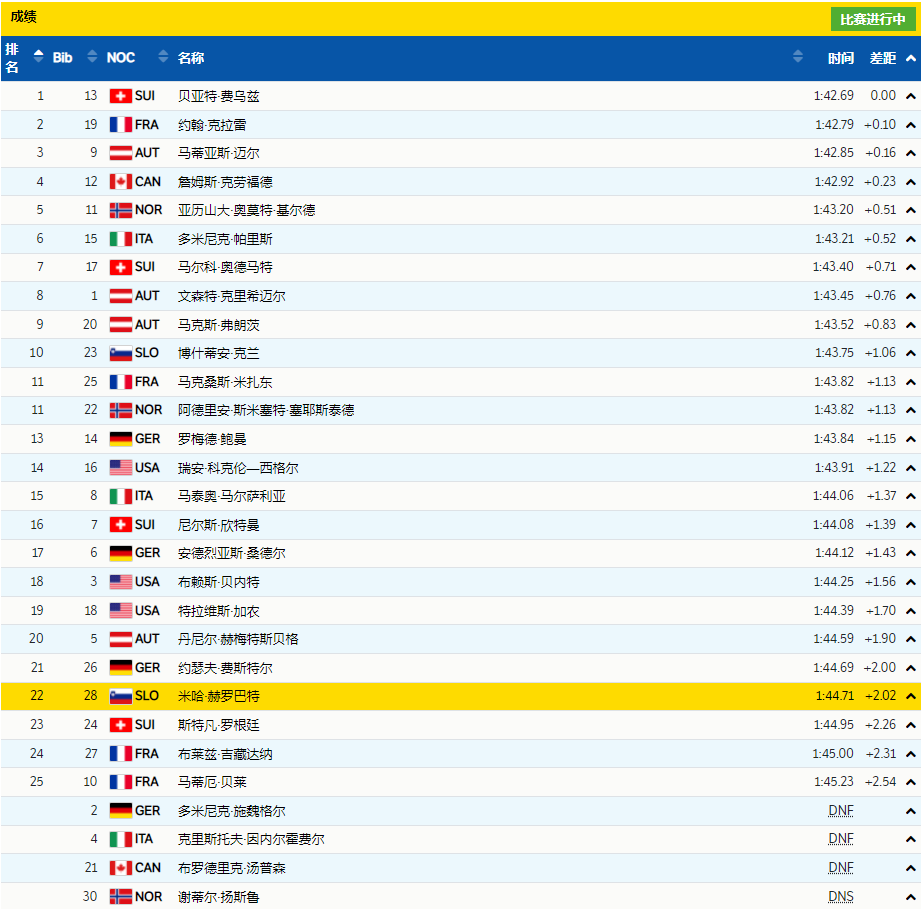Expand row for DNS athlete 谢蒂尔·扬斯鲁
The height and width of the screenshot is (909, 922).
coord(910,896)
